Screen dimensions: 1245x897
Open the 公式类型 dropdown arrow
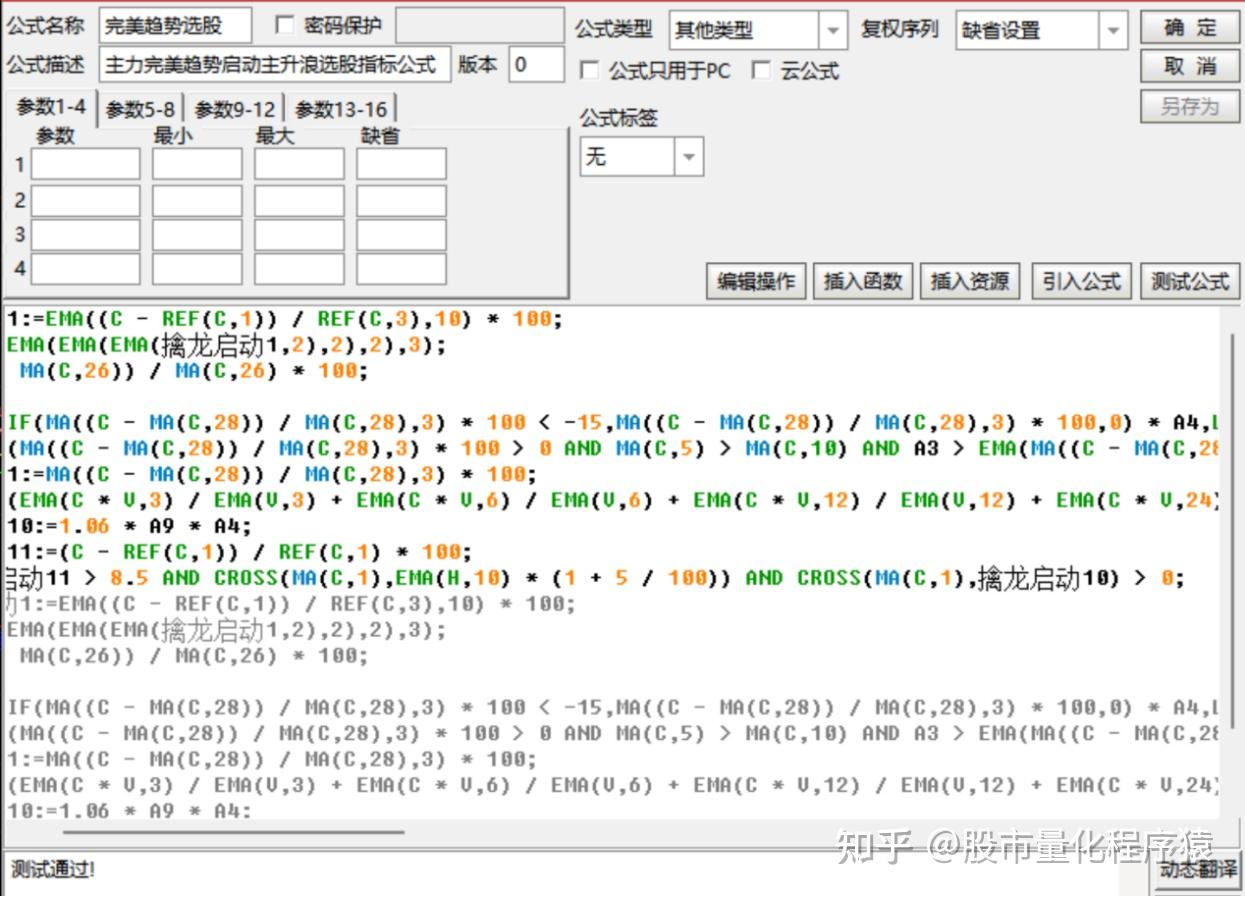(833, 31)
